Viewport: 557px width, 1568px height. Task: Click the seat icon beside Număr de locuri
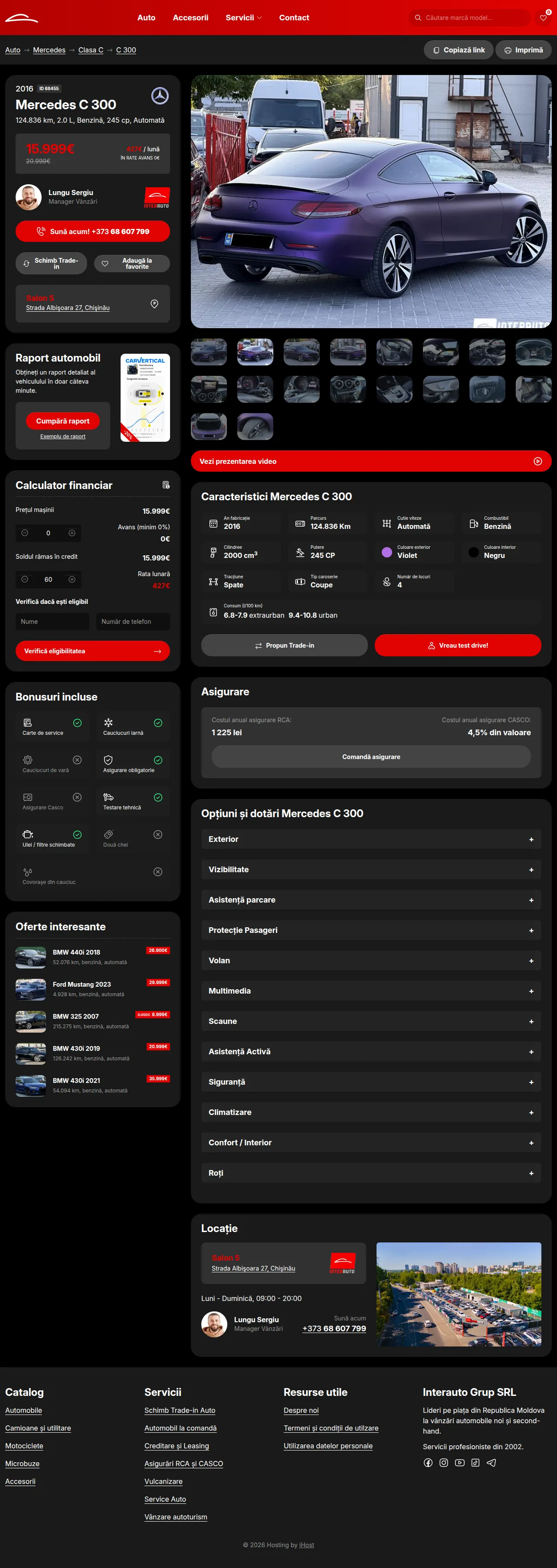[387, 582]
